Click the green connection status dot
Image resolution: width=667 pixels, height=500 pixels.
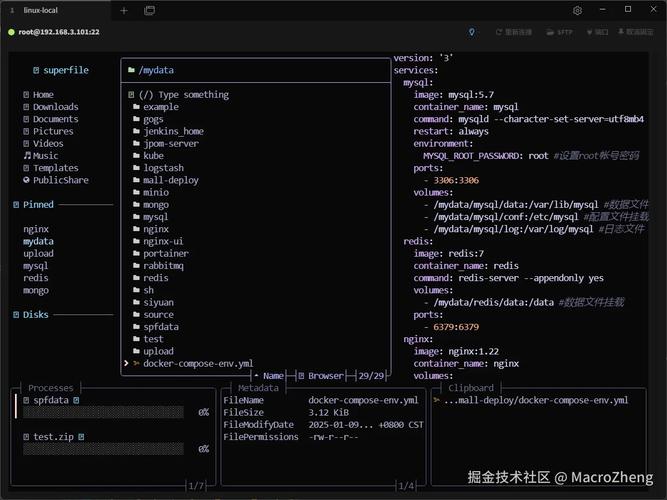(x=11, y=32)
